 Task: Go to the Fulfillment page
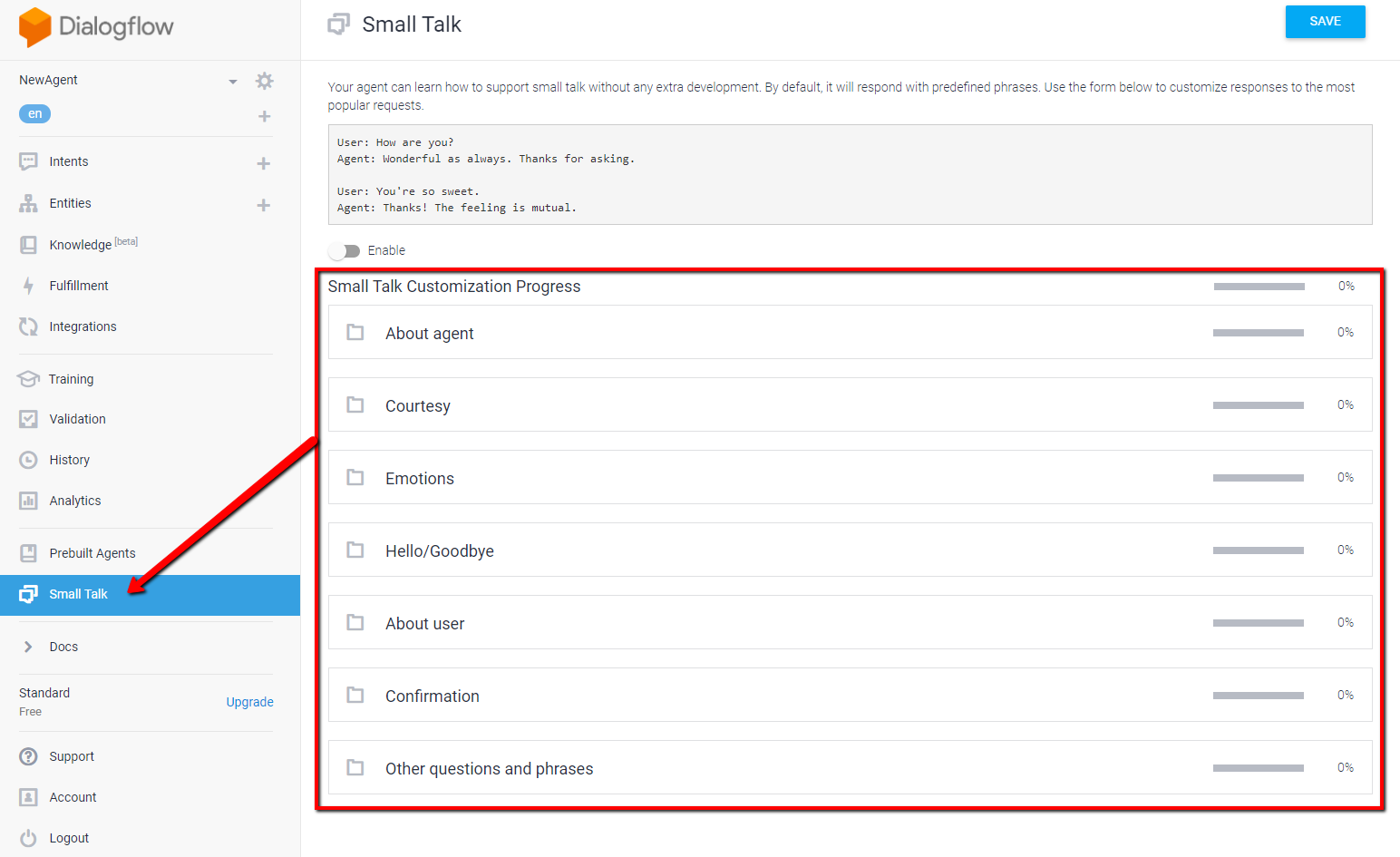[x=79, y=286]
